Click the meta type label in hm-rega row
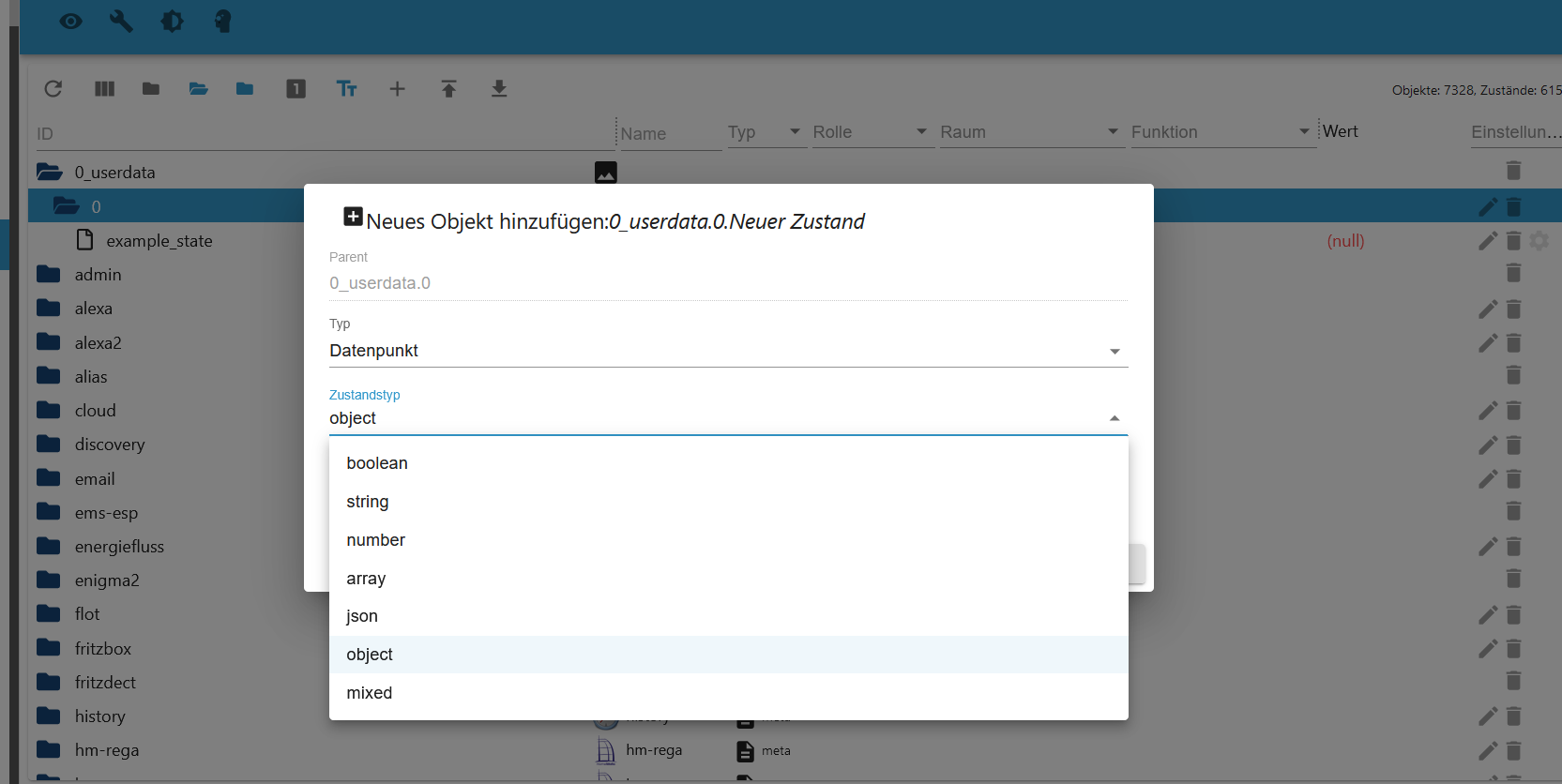Image resolution: width=1562 pixels, height=784 pixels. point(776,751)
